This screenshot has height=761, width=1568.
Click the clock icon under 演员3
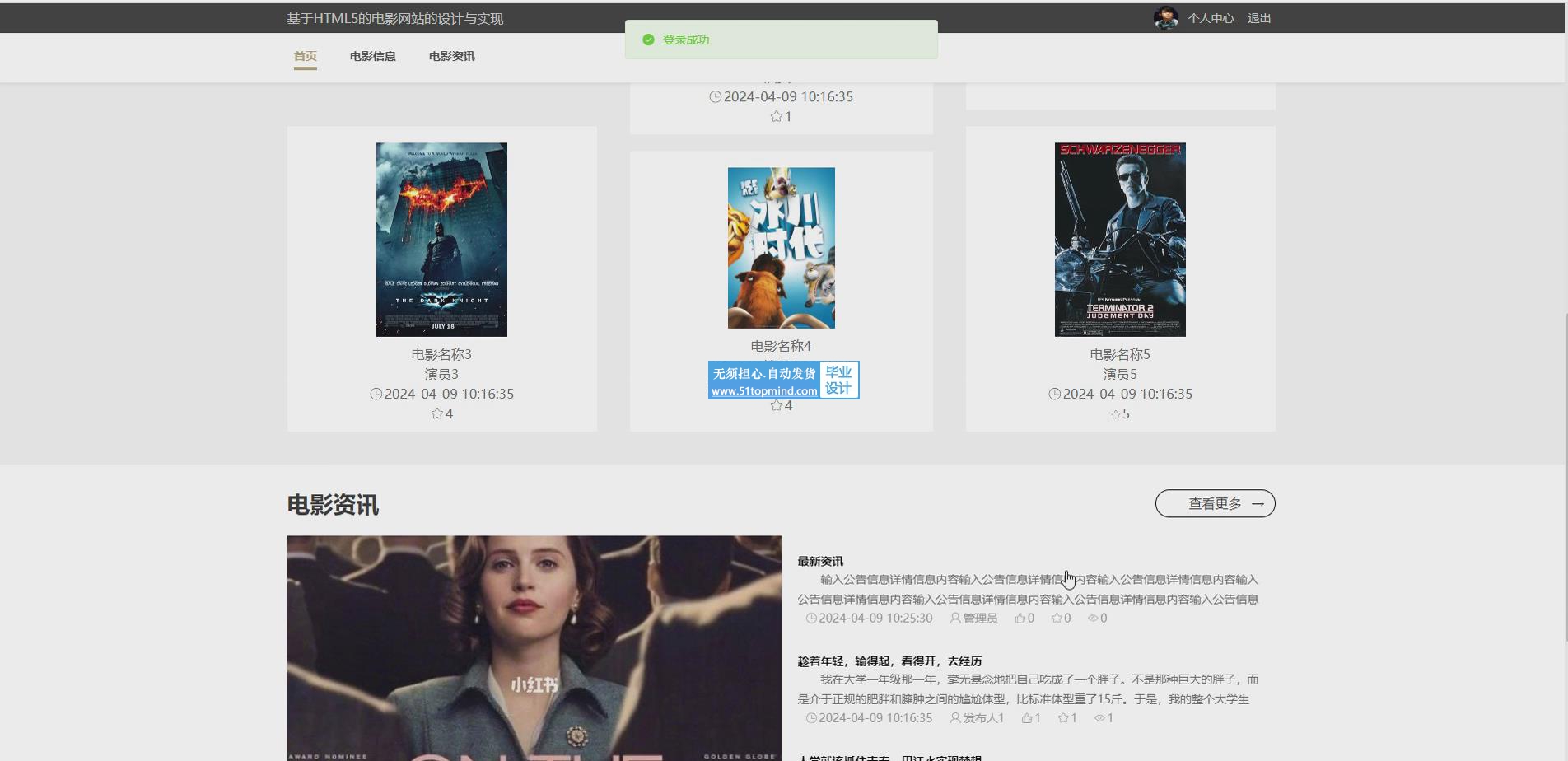point(376,394)
